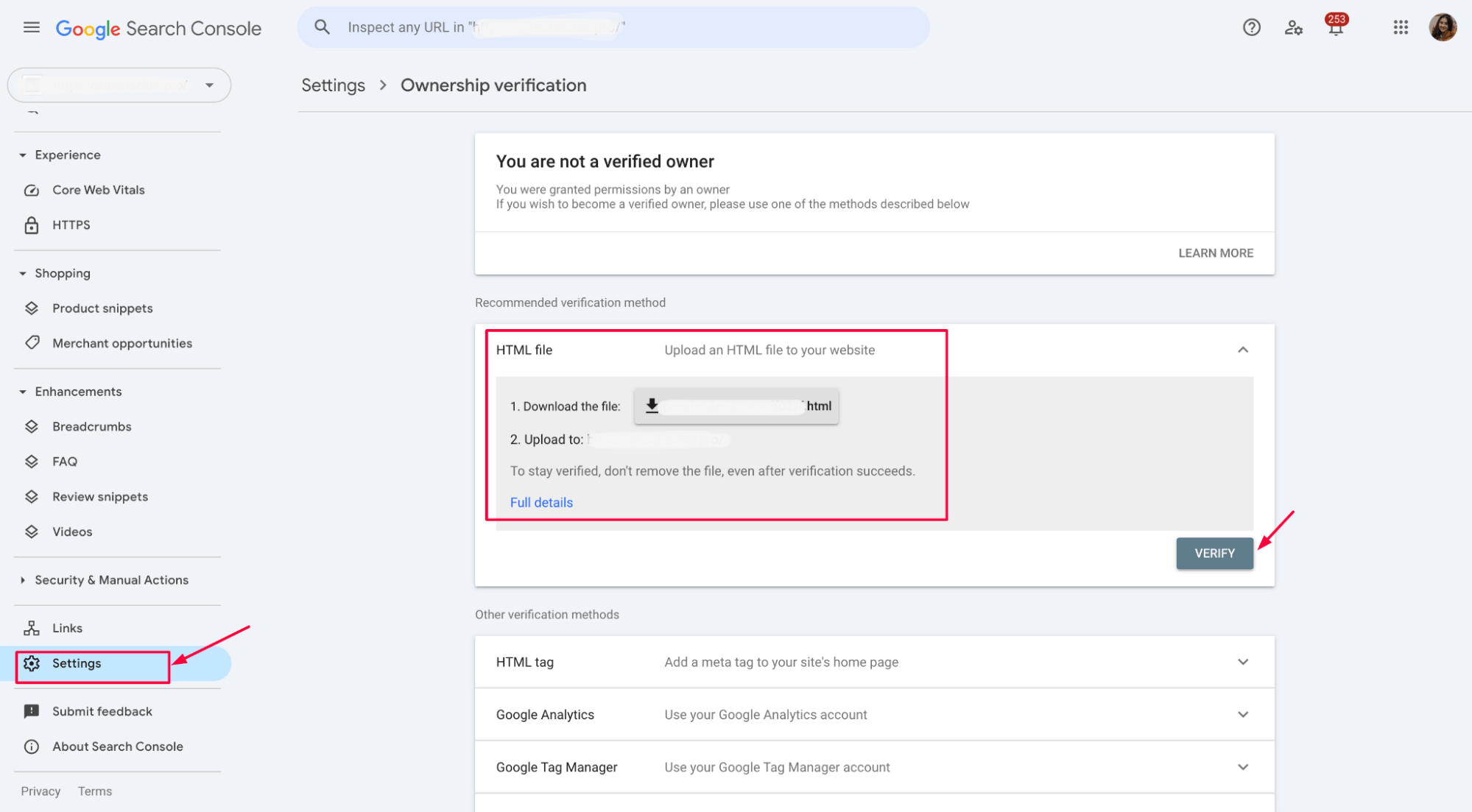Viewport: 1472px width, 812px height.
Task: Click the HTTPS lock icon
Action: [x=32, y=225]
